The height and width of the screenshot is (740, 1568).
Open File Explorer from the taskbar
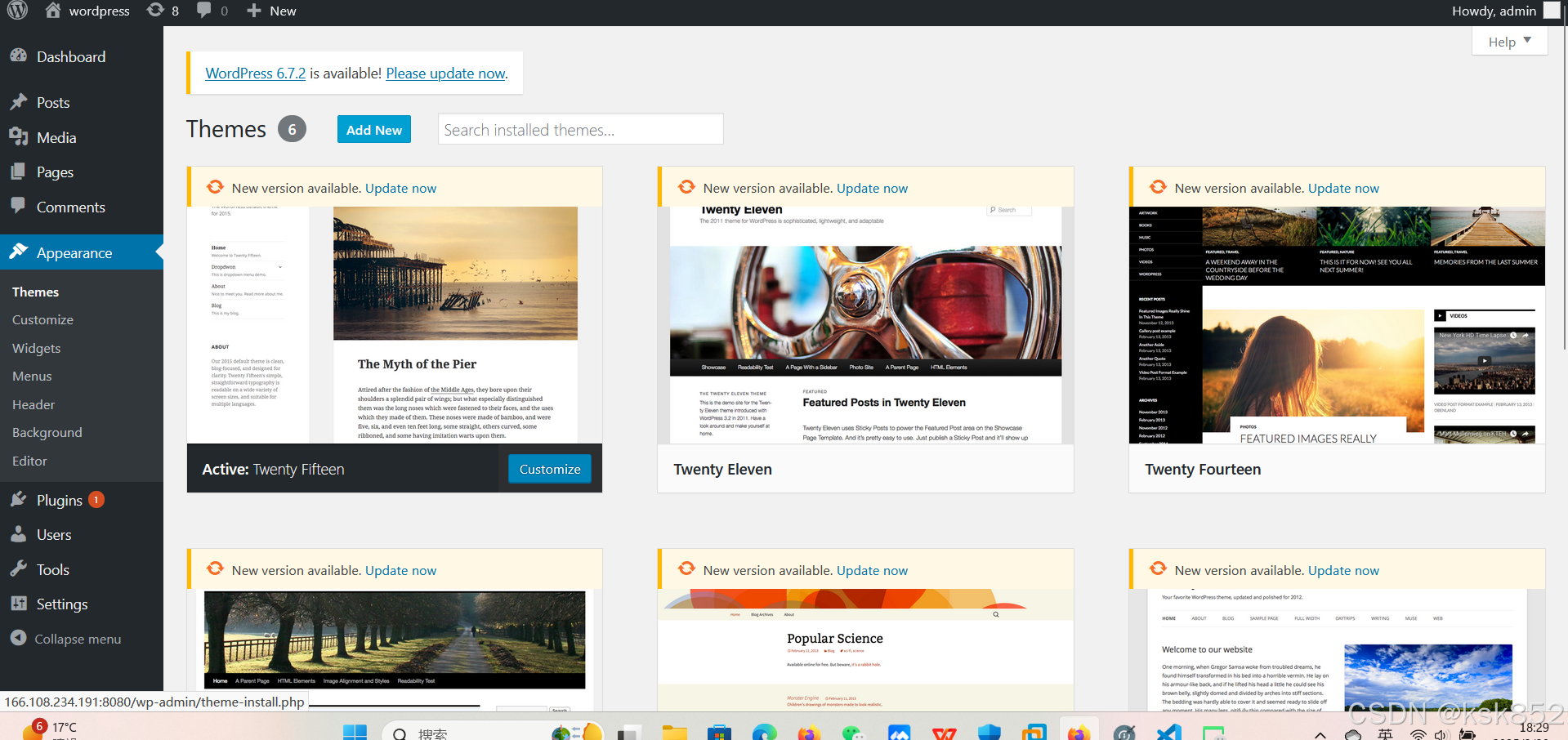click(675, 733)
